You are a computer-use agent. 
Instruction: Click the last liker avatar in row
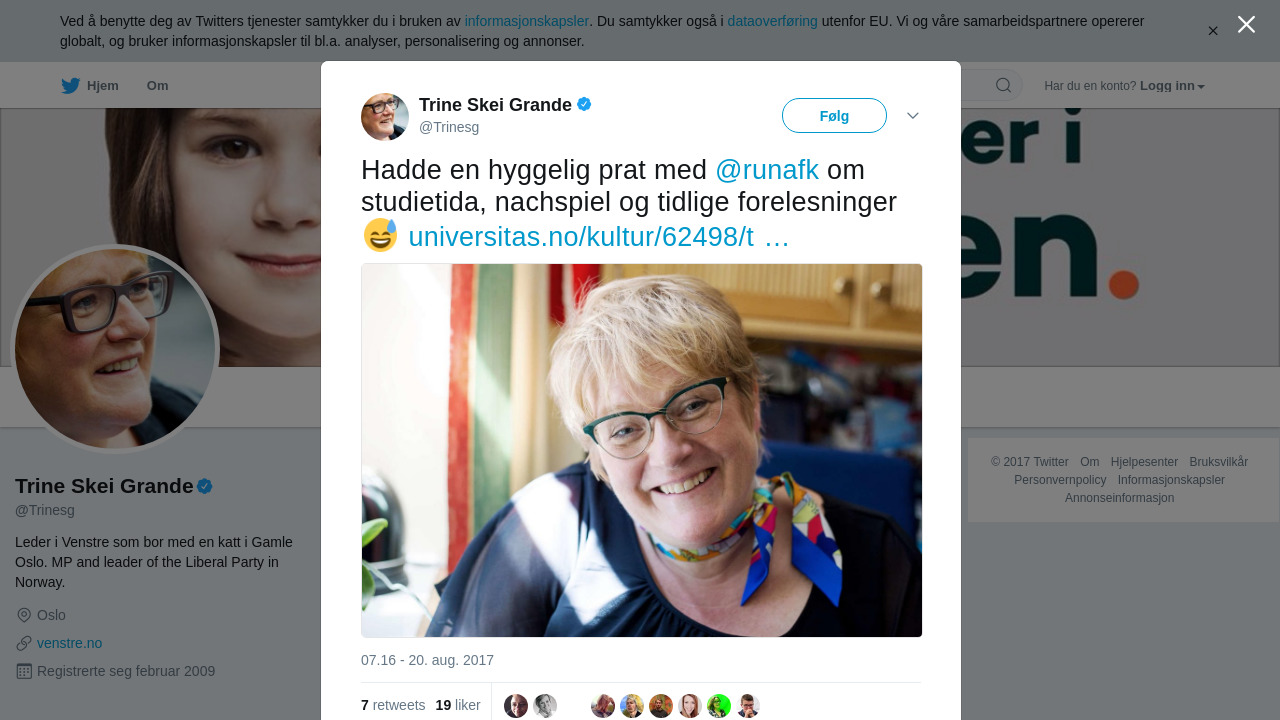coord(748,706)
